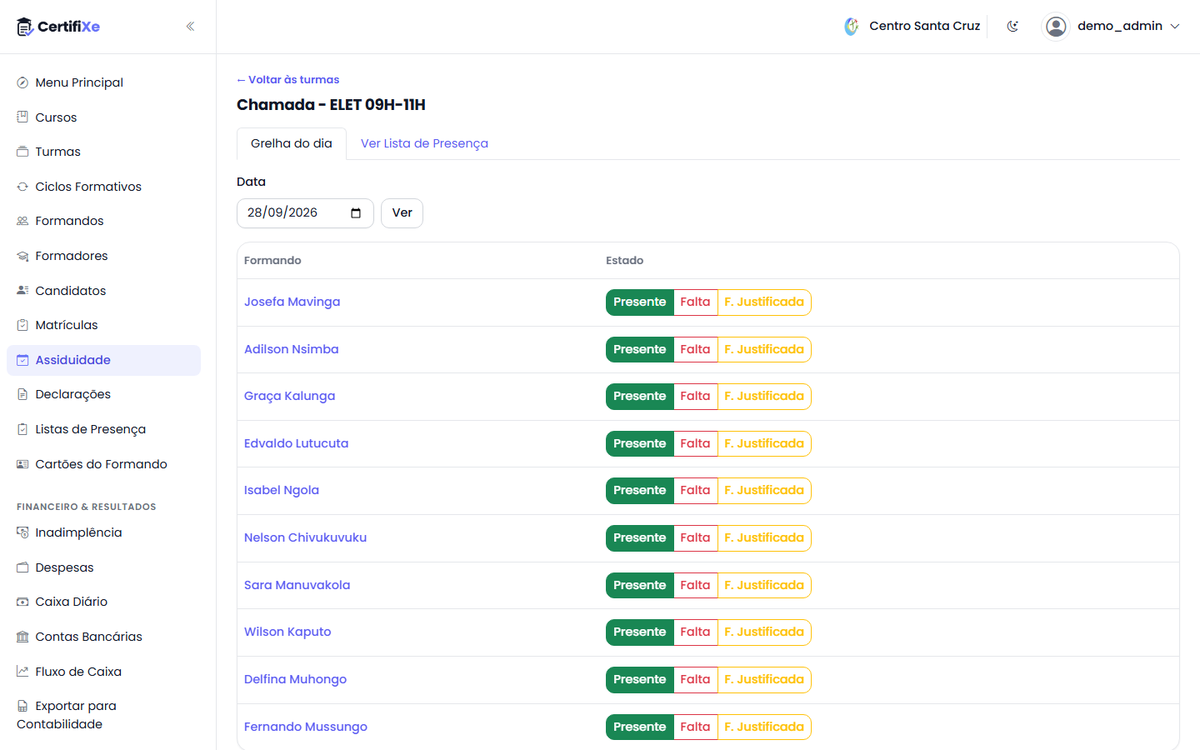Click the Ver button
The height and width of the screenshot is (750, 1200).
pyautogui.click(x=402, y=213)
